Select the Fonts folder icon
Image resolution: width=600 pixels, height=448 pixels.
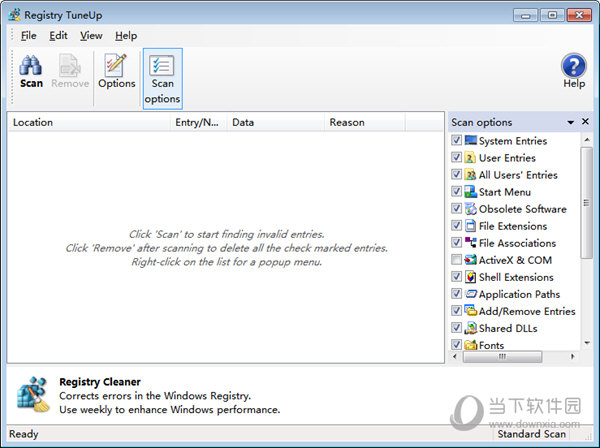(x=470, y=345)
